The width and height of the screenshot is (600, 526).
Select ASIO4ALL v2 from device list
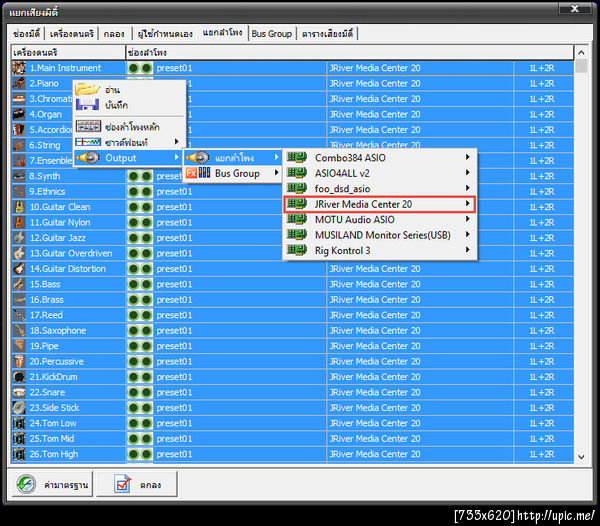point(380,173)
